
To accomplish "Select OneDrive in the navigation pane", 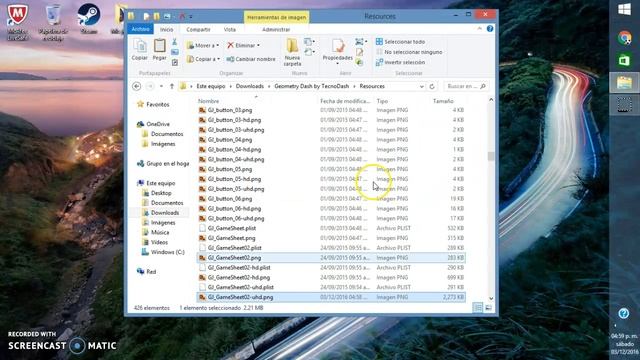I will click(x=153, y=124).
